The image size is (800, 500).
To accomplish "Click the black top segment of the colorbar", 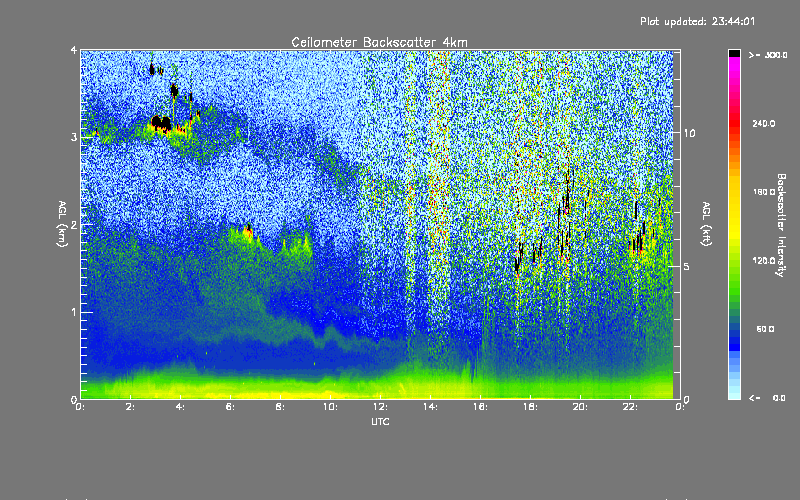I will (734, 53).
